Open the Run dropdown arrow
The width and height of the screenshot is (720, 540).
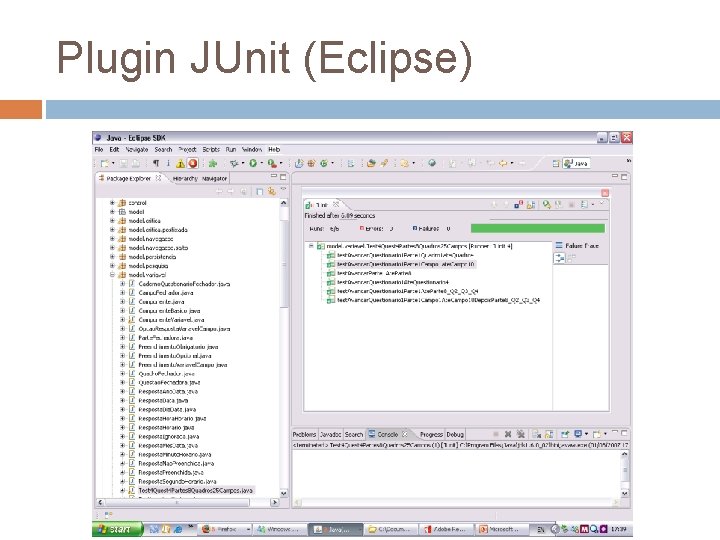point(261,163)
